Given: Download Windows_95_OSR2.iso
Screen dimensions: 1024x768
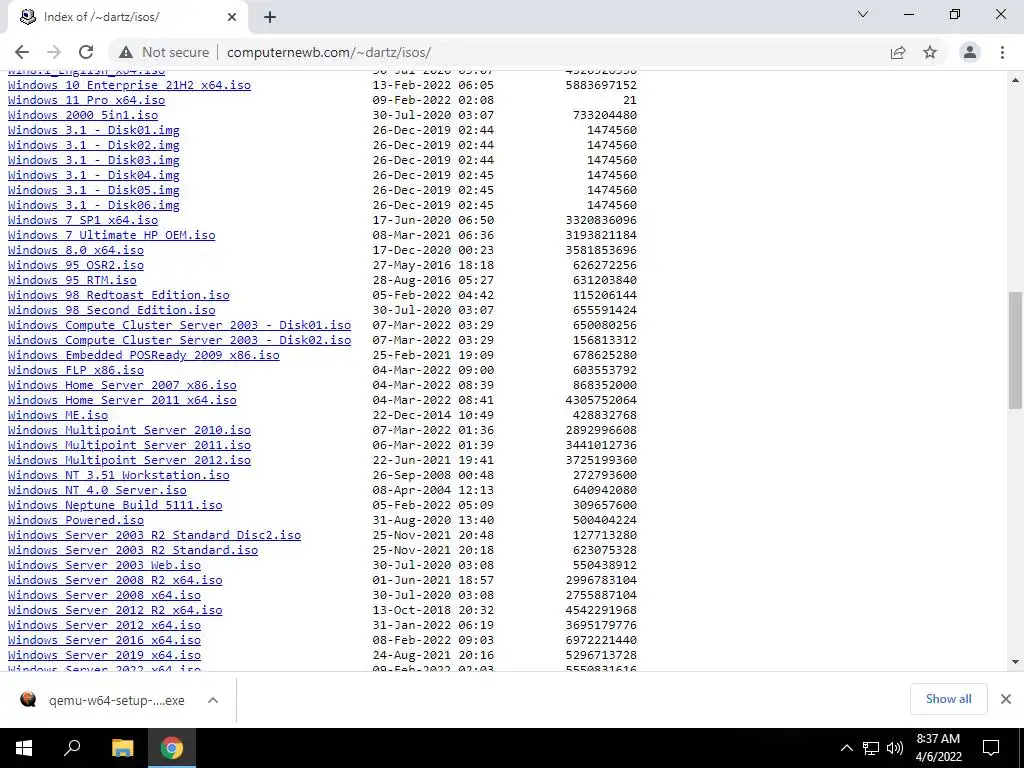Looking at the screenshot, I should (76, 265).
